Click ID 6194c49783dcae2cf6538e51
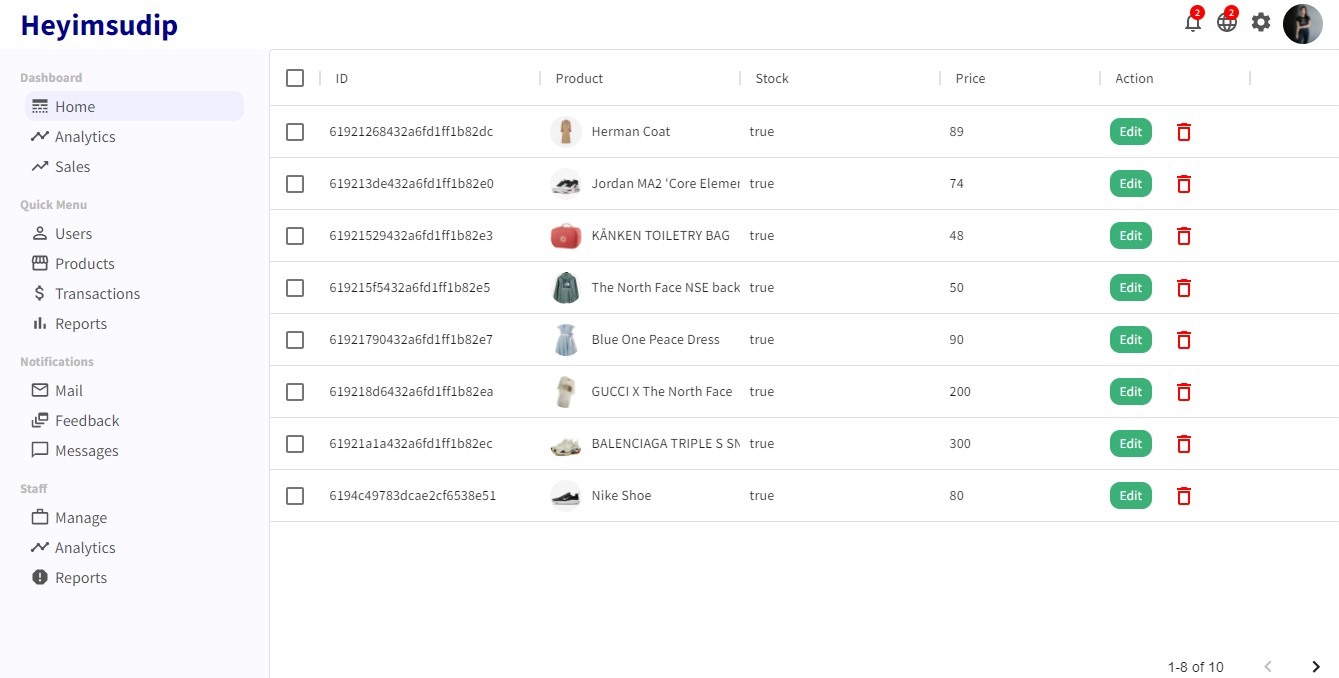 [413, 496]
